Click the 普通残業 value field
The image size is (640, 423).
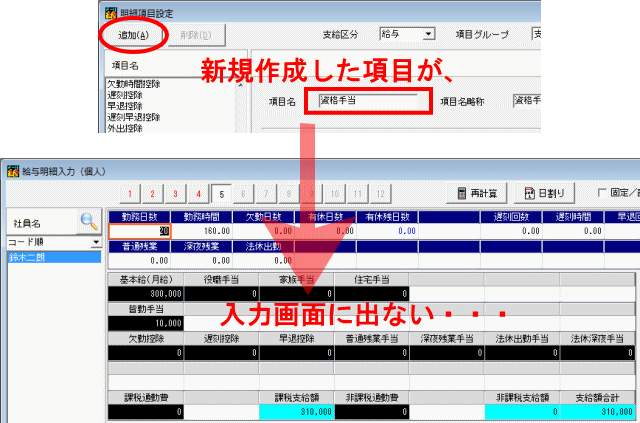(140, 260)
